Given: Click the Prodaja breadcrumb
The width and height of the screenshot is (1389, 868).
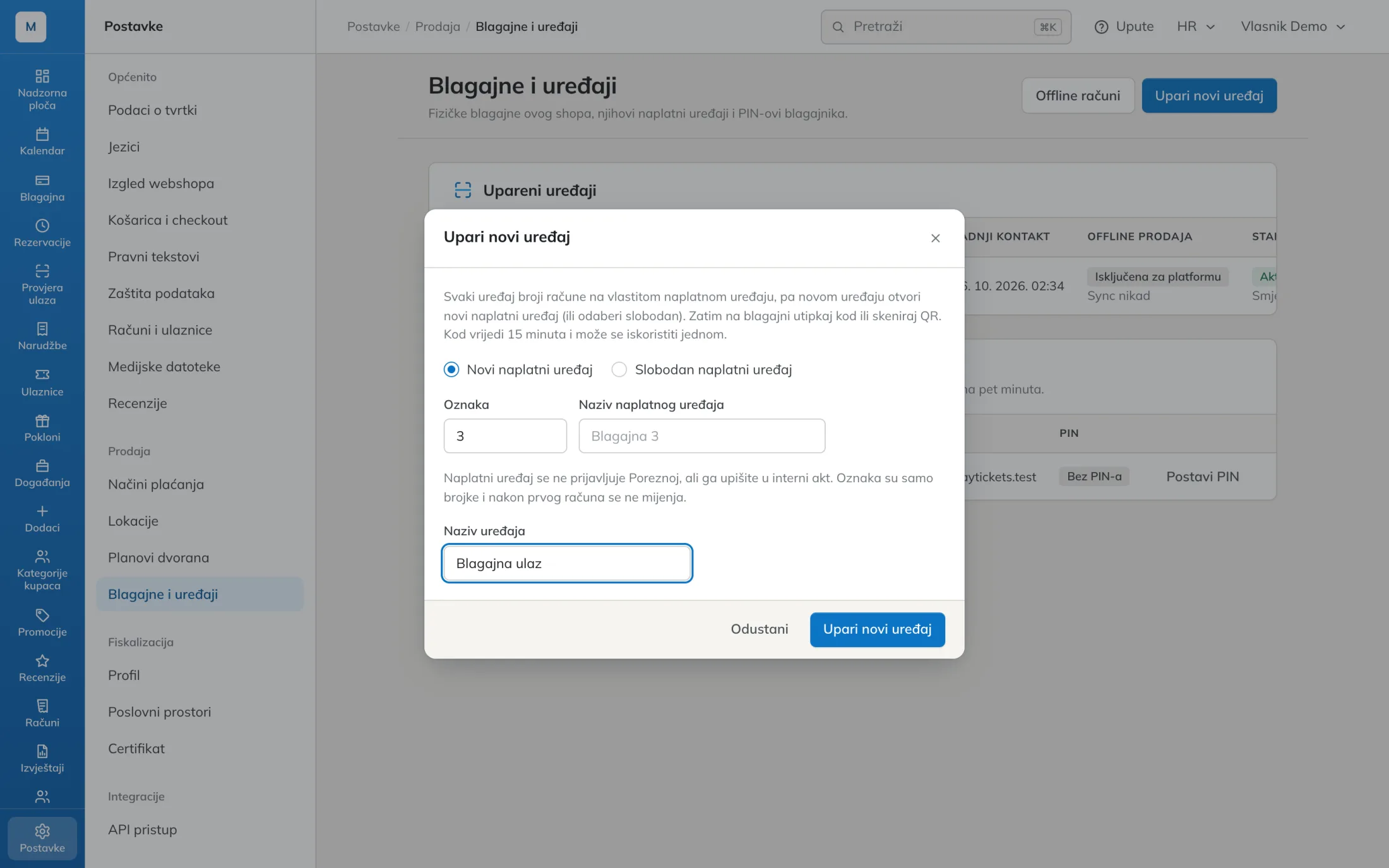Looking at the screenshot, I should (438, 27).
